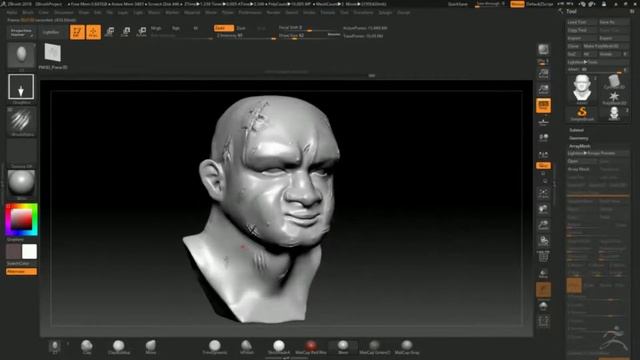Select the small bust tool thumbnail
640x360 pixels.
click(x=613, y=113)
